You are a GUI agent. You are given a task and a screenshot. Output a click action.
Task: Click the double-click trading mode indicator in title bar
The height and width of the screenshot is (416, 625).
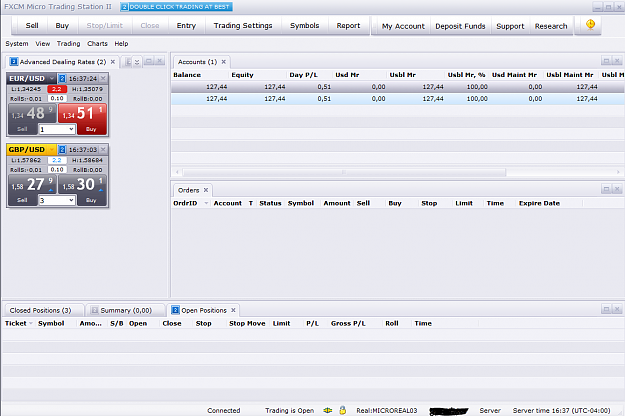(176, 7)
